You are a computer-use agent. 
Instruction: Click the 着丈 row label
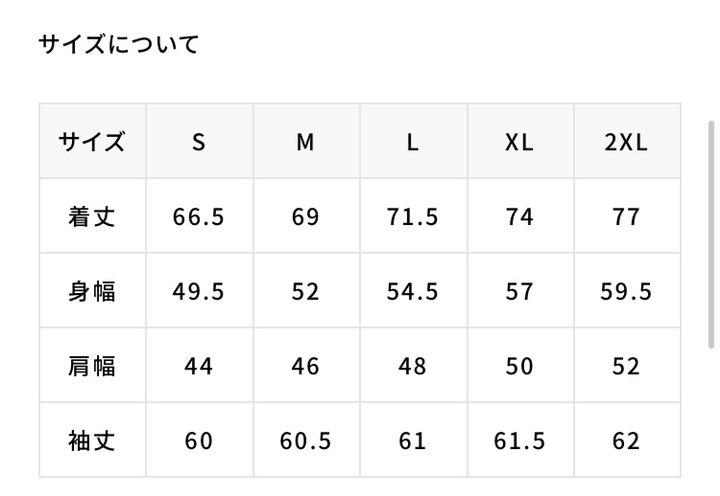pyautogui.click(x=92, y=216)
